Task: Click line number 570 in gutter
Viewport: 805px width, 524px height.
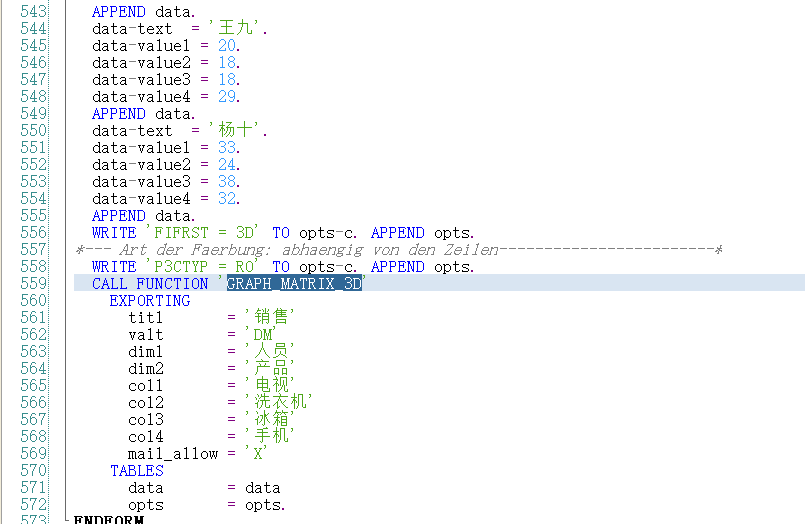Action: point(33,470)
